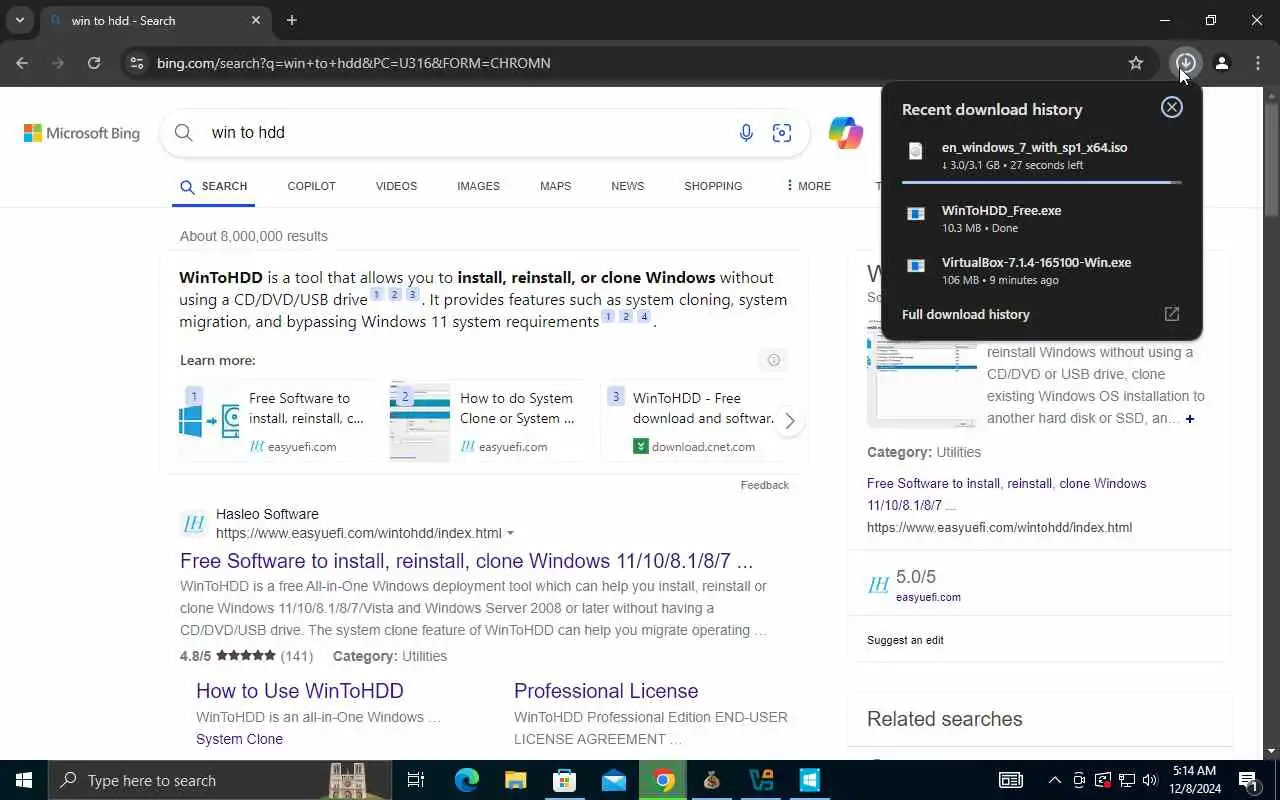This screenshot has width=1280, height=800.
Task: Open a new browser tab
Action: tap(292, 20)
